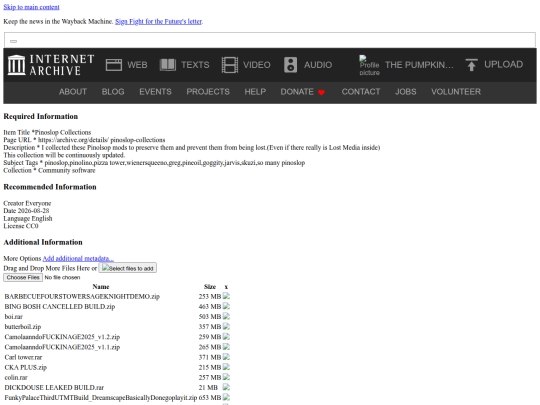The width and height of the screenshot is (540, 405).
Task: Open the PROJECTS link
Action: click(x=208, y=92)
